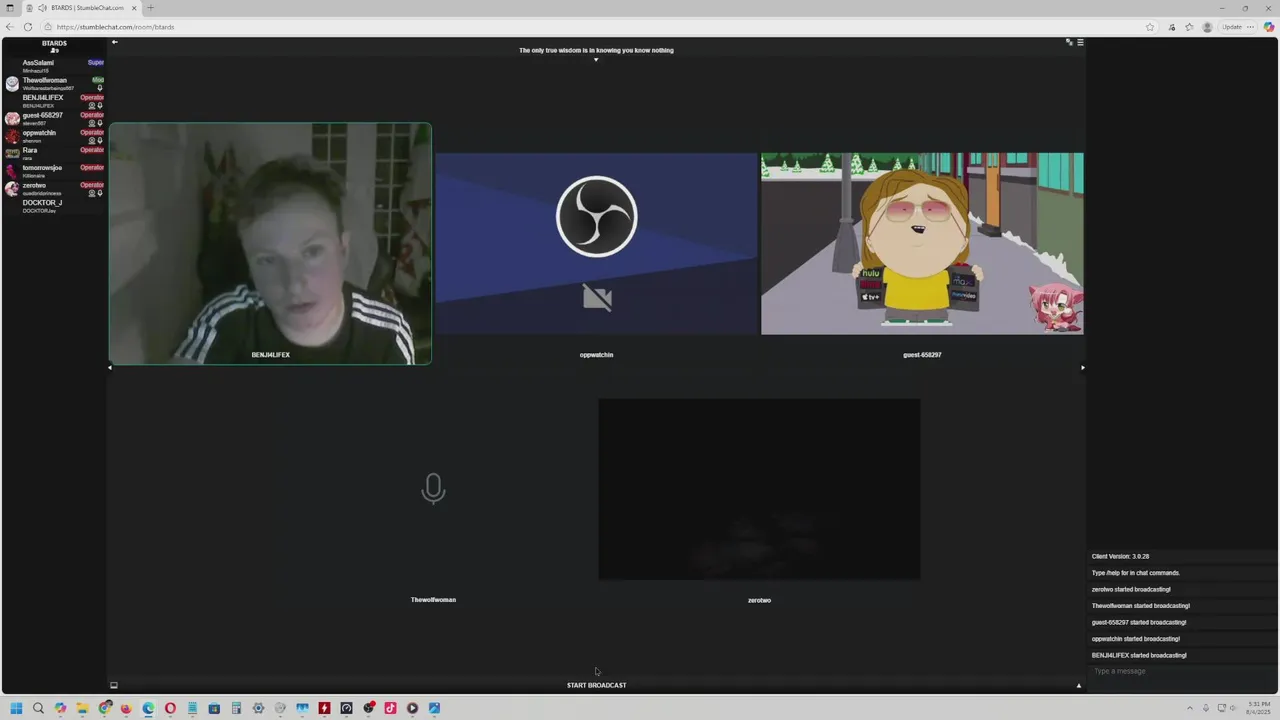Go back with the browser back arrow
Screen dimensions: 1280x720
tap(11, 27)
